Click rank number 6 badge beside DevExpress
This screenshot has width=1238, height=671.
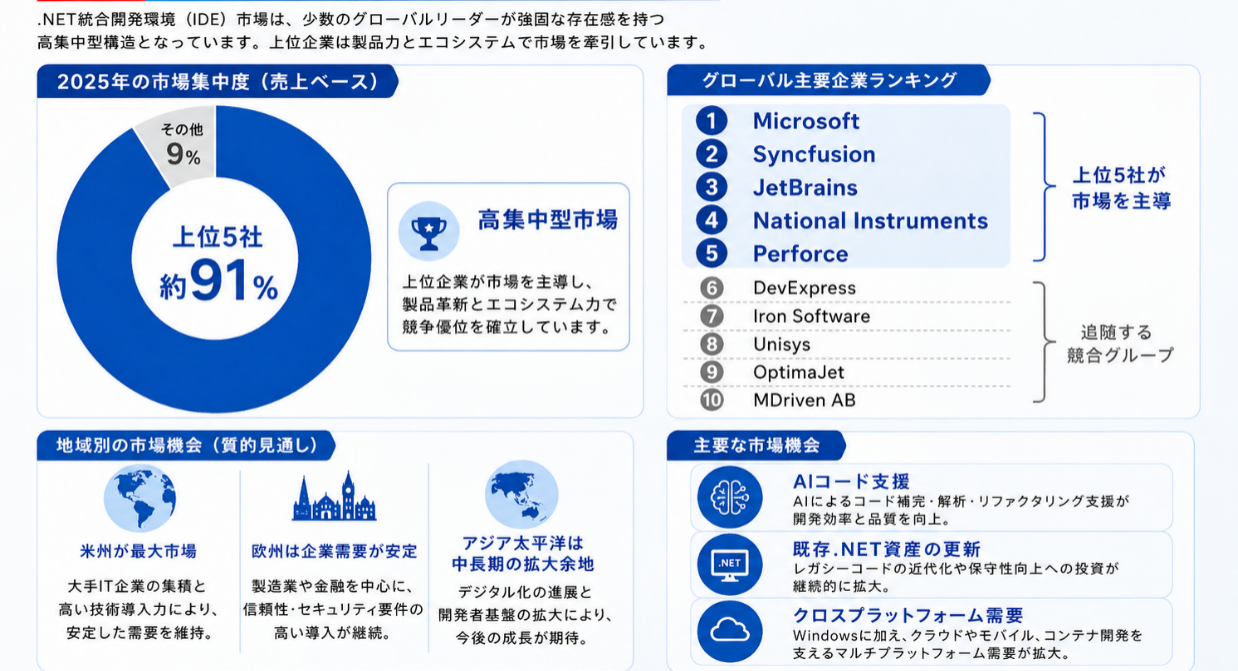711,288
